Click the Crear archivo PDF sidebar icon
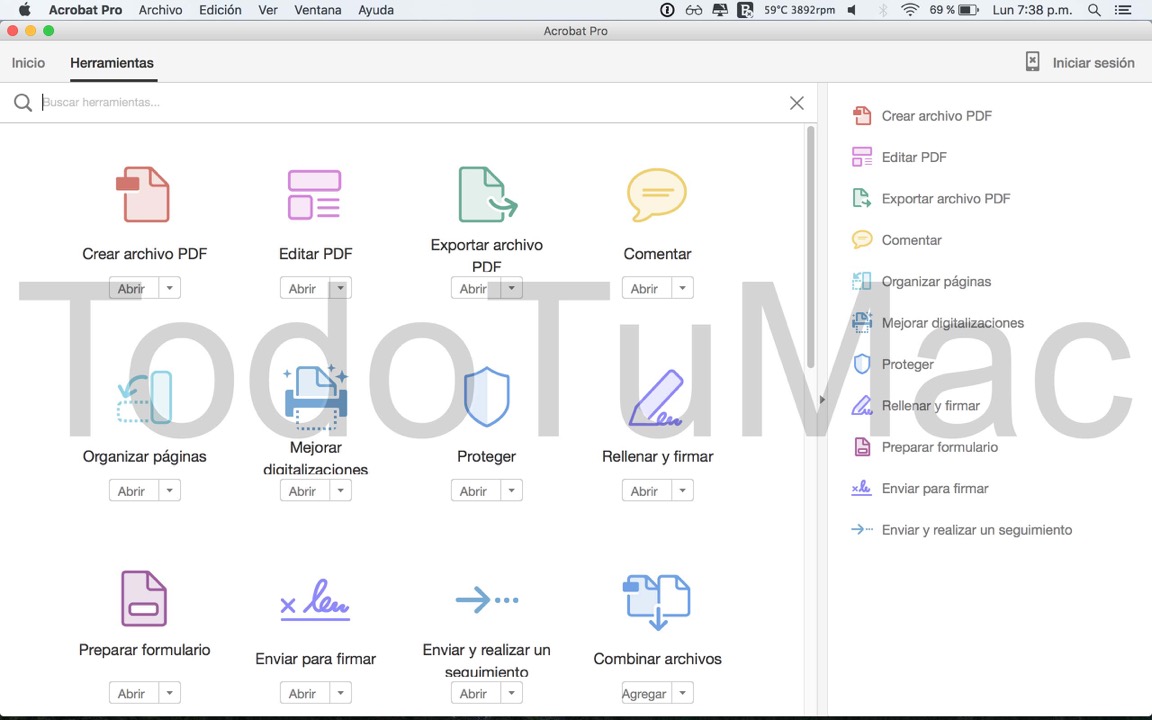Screen dimensions: 1152x720 (x=861, y=115)
